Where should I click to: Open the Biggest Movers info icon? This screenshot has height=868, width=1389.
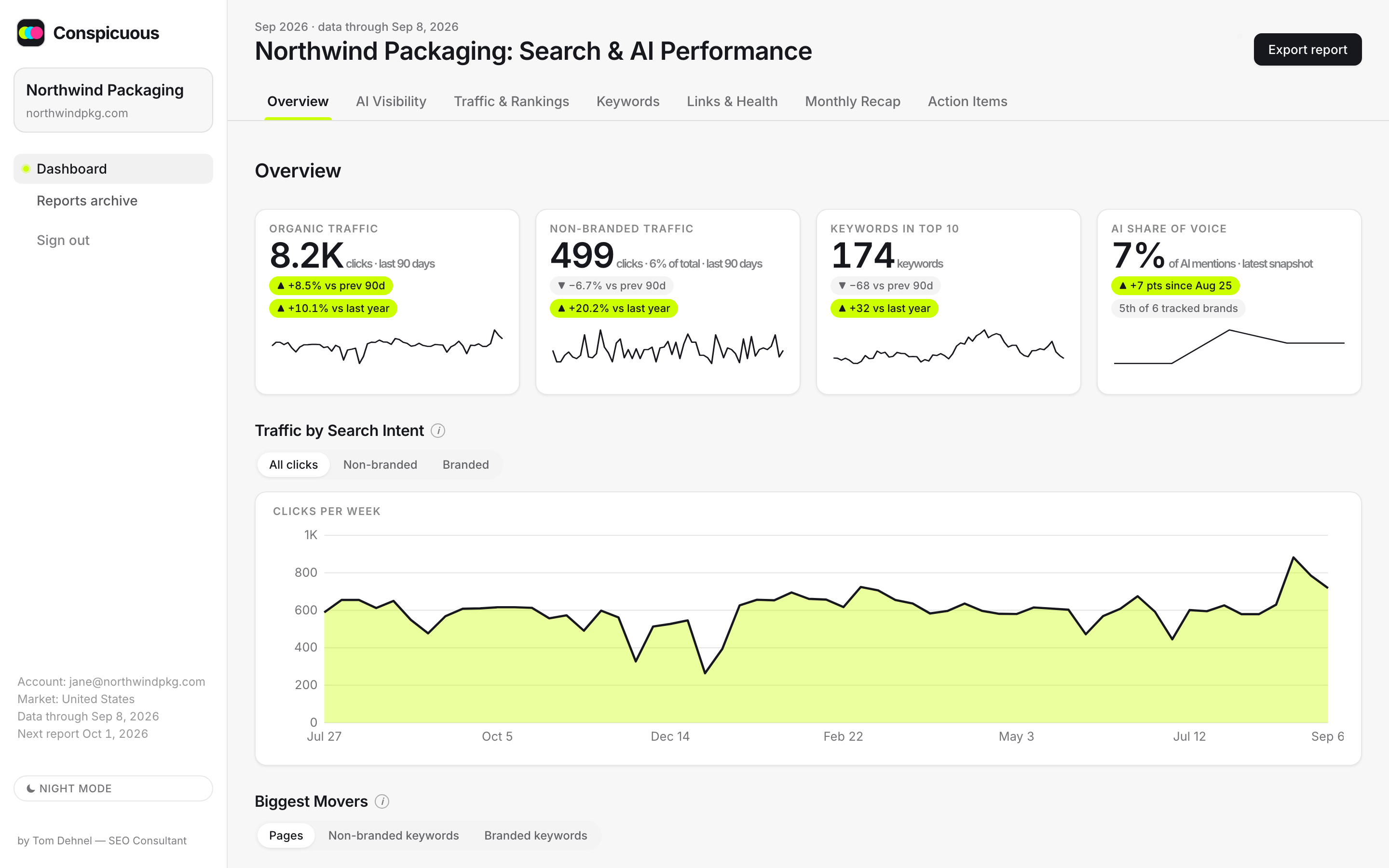(382, 801)
